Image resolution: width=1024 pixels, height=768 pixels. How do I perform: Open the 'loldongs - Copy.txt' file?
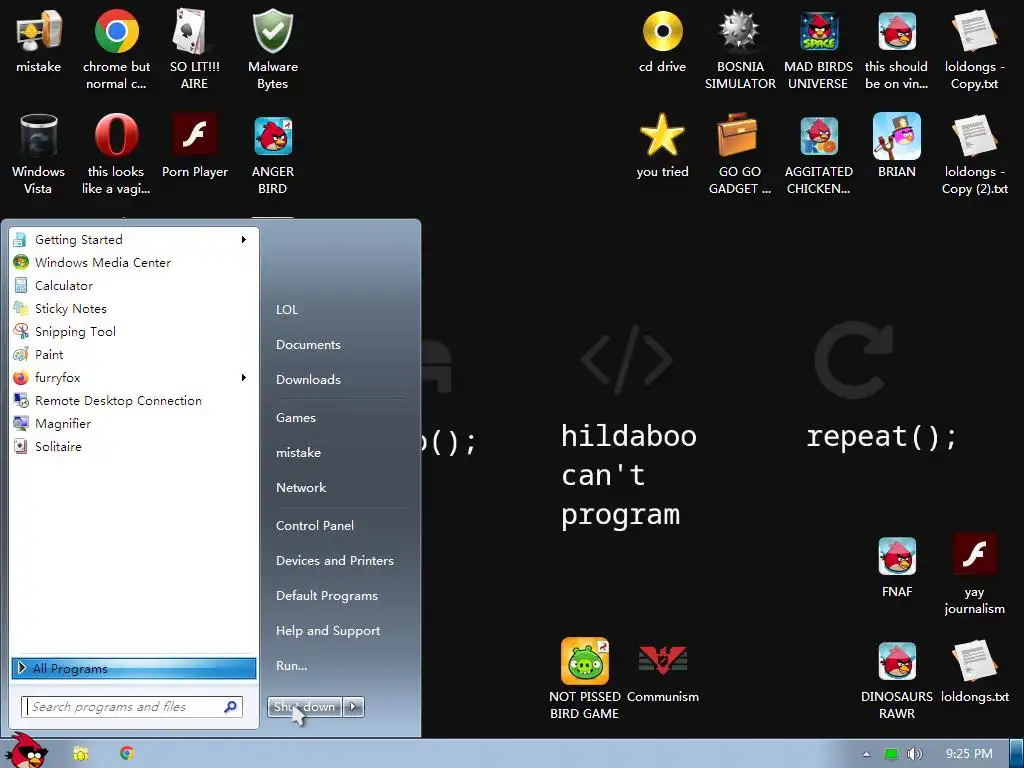(974, 31)
